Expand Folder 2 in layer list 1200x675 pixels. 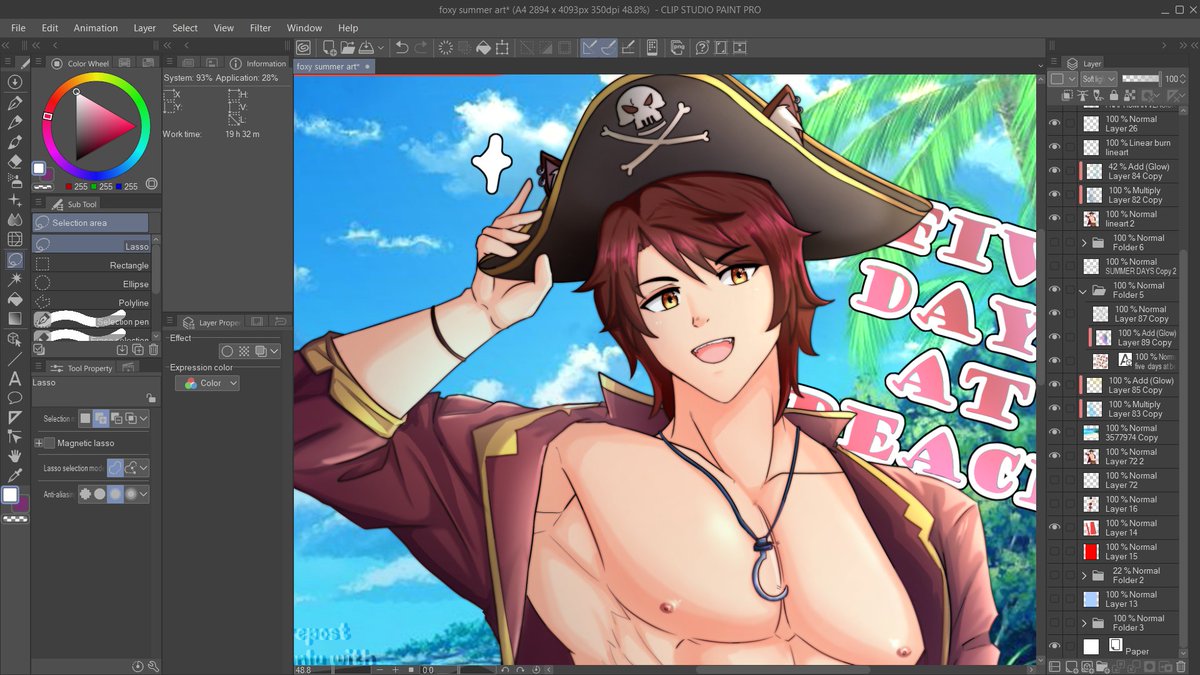tap(1084, 575)
